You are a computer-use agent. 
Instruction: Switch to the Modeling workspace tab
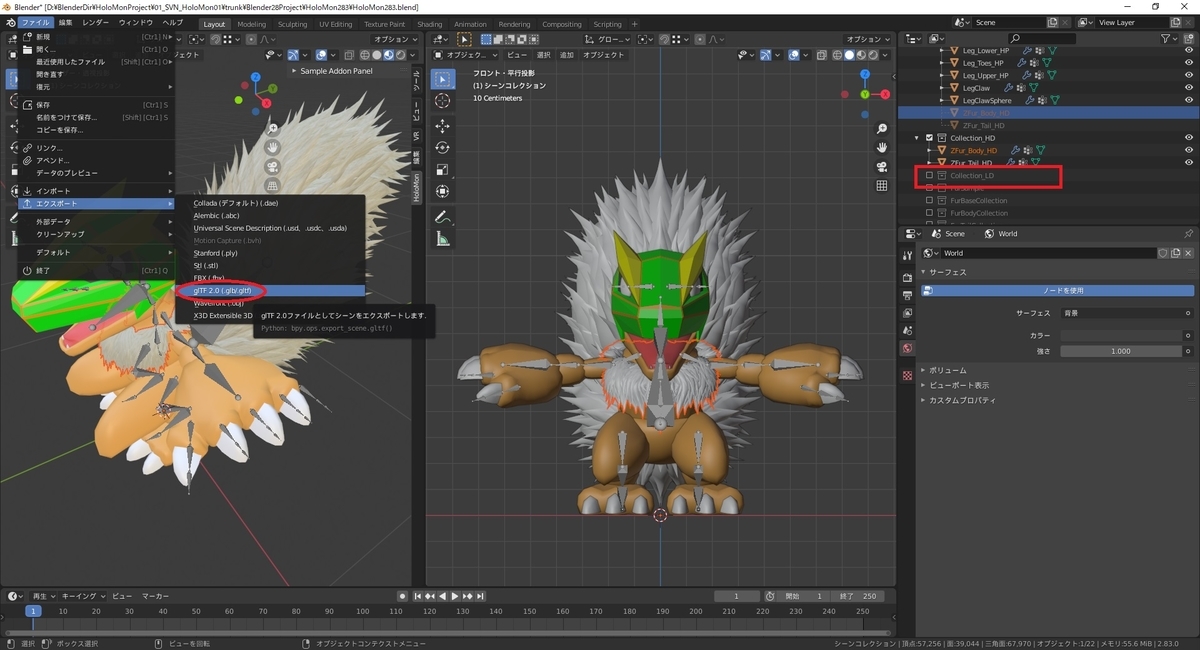(x=252, y=24)
